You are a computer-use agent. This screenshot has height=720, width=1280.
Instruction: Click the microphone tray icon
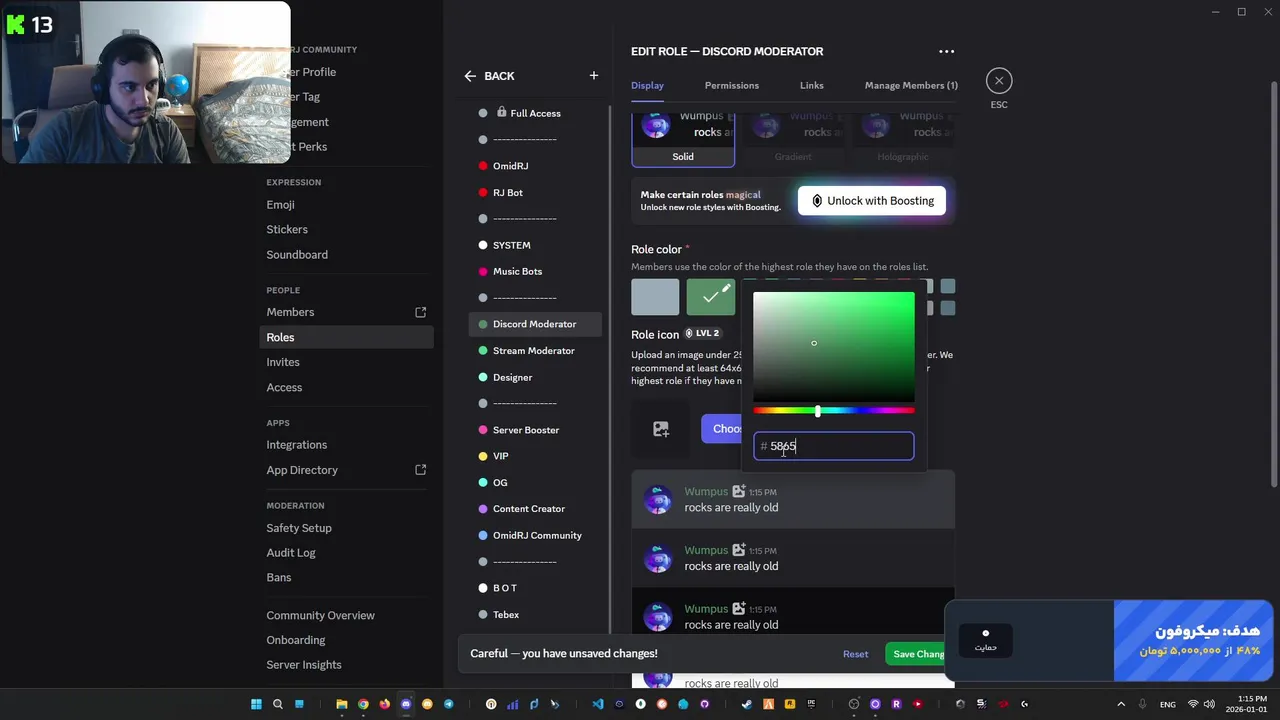click(x=1143, y=704)
